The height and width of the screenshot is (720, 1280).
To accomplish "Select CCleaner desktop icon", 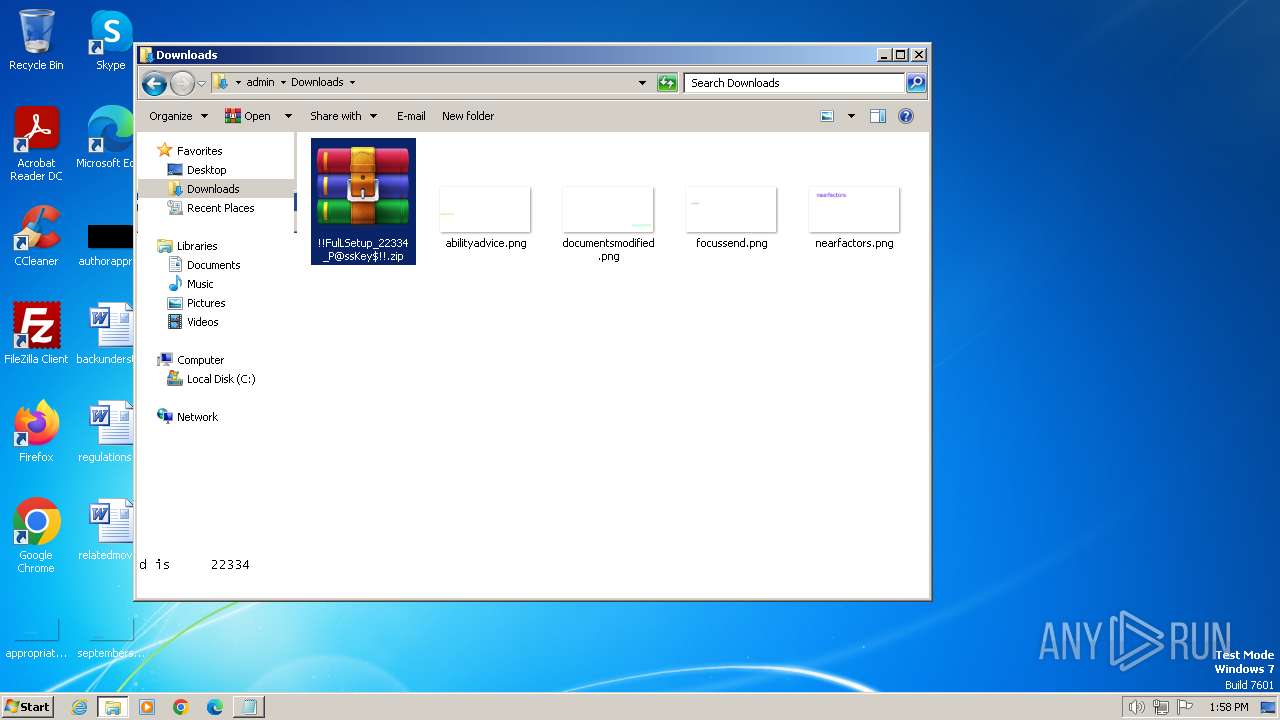I will coord(36,236).
